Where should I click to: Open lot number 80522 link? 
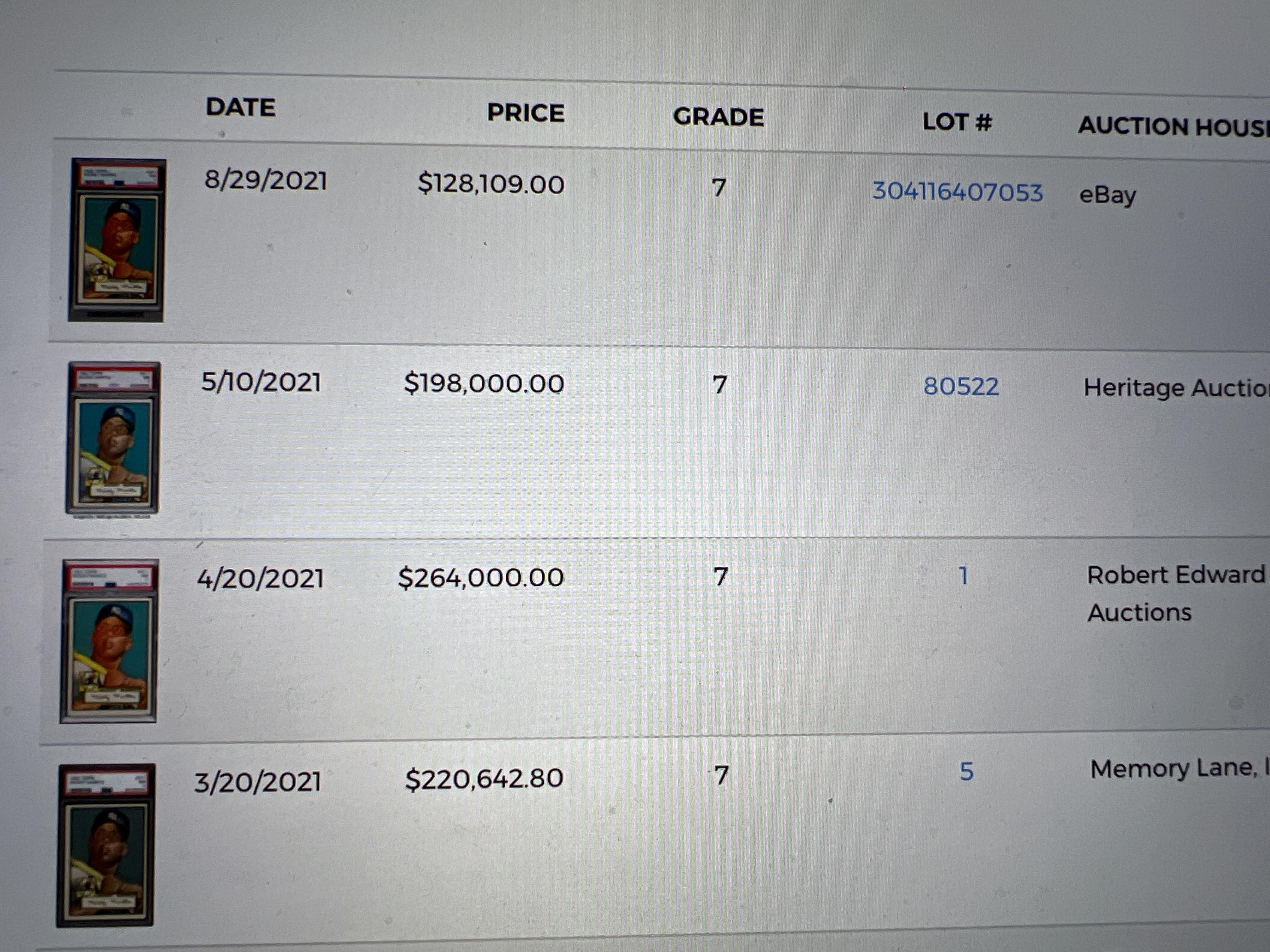tap(961, 386)
